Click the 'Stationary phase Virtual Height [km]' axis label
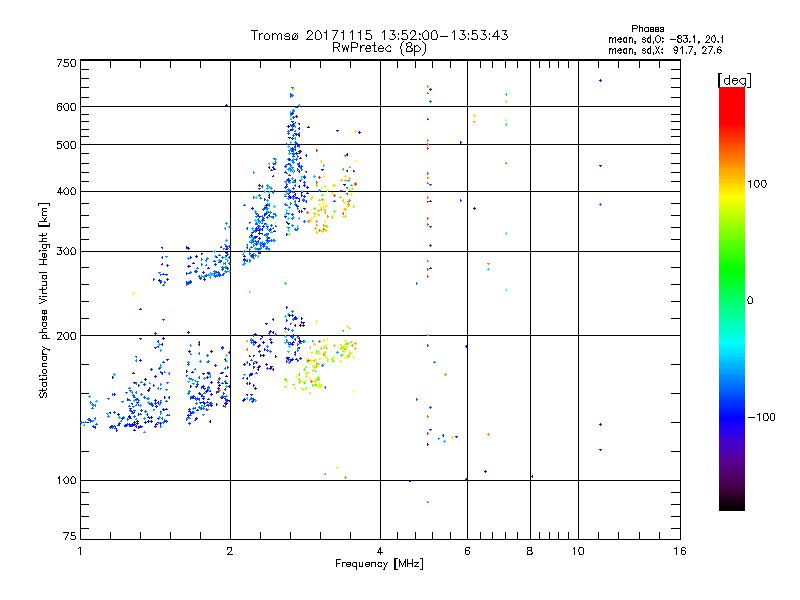 click(44, 300)
